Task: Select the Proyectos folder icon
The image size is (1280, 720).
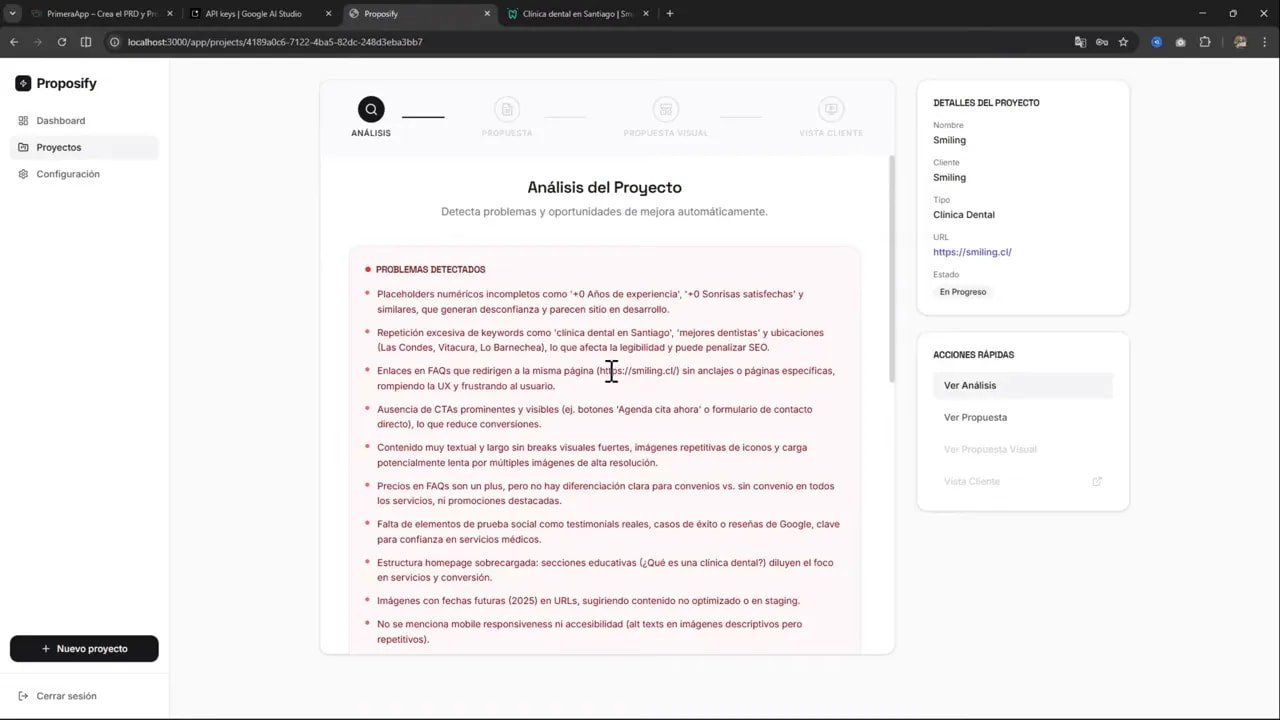Action: 23,147
